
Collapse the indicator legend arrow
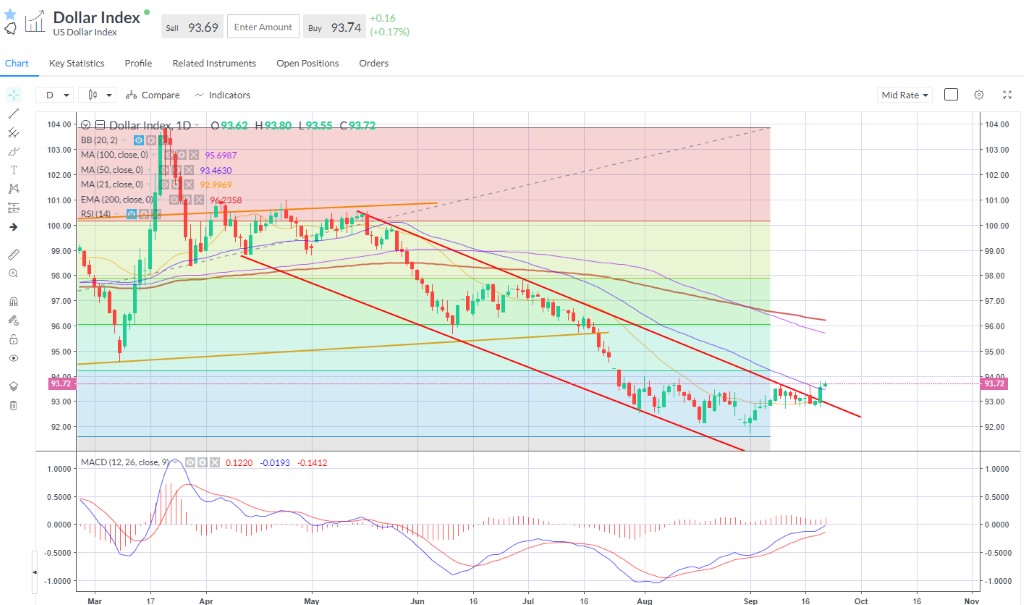(86, 125)
